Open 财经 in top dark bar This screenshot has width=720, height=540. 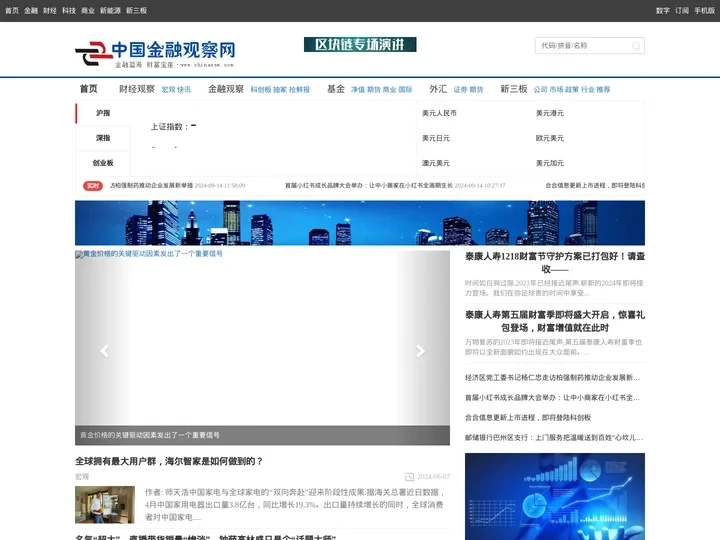50,11
